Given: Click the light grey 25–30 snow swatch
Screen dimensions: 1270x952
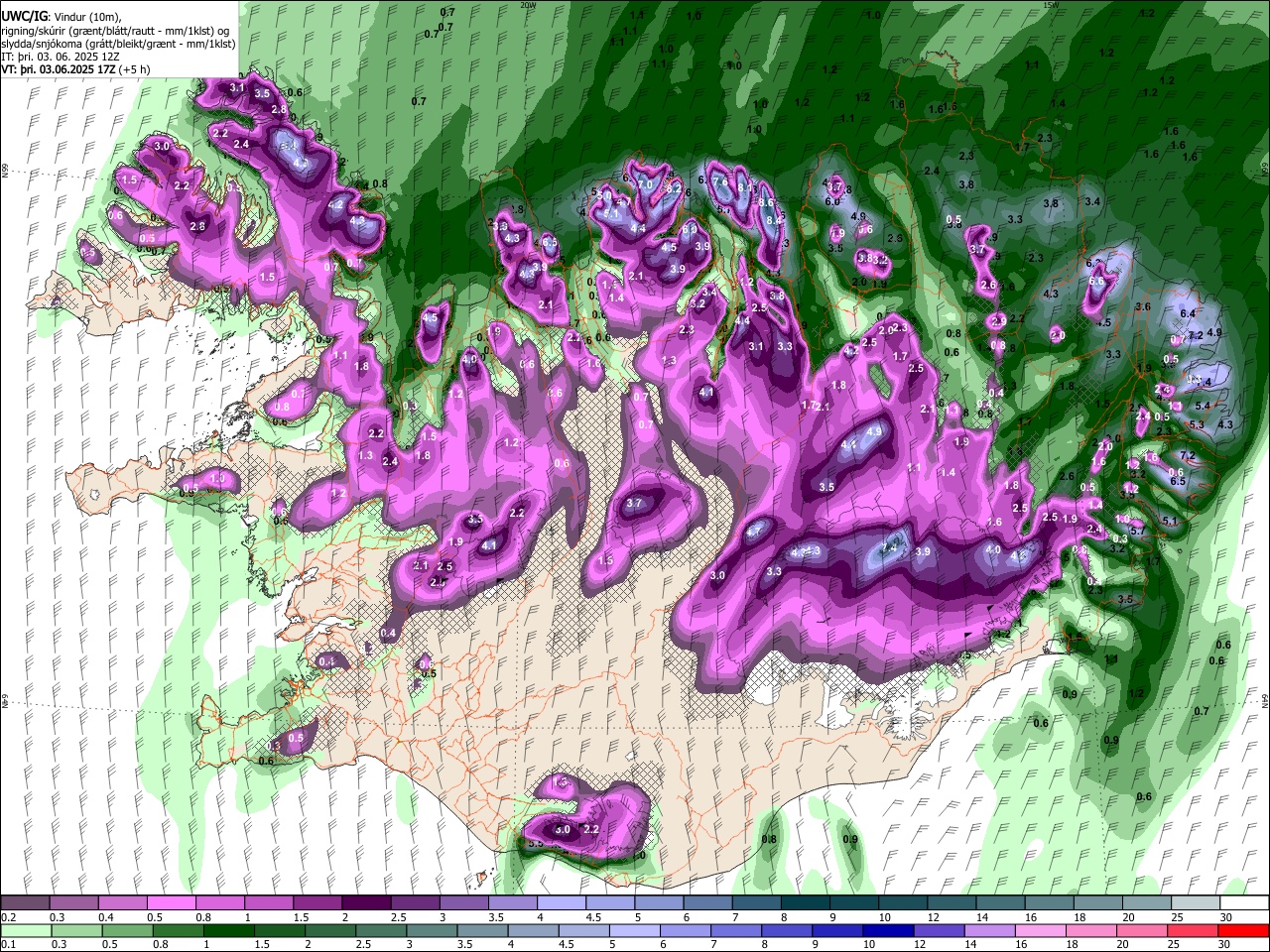Looking at the screenshot, I should tap(1196, 903).
